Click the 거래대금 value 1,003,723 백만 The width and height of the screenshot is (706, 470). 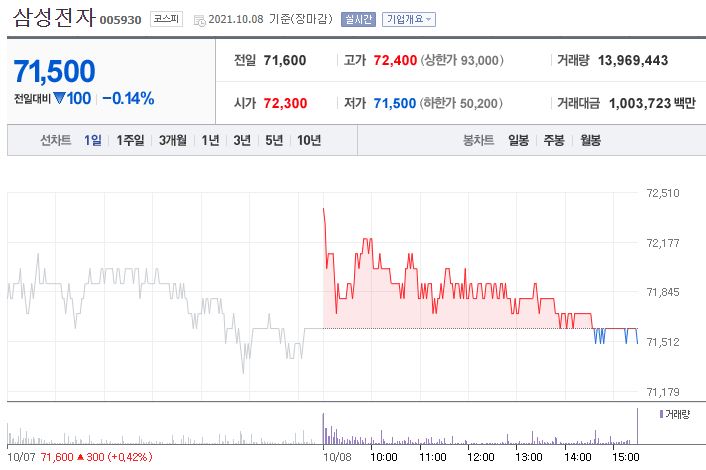[652, 104]
